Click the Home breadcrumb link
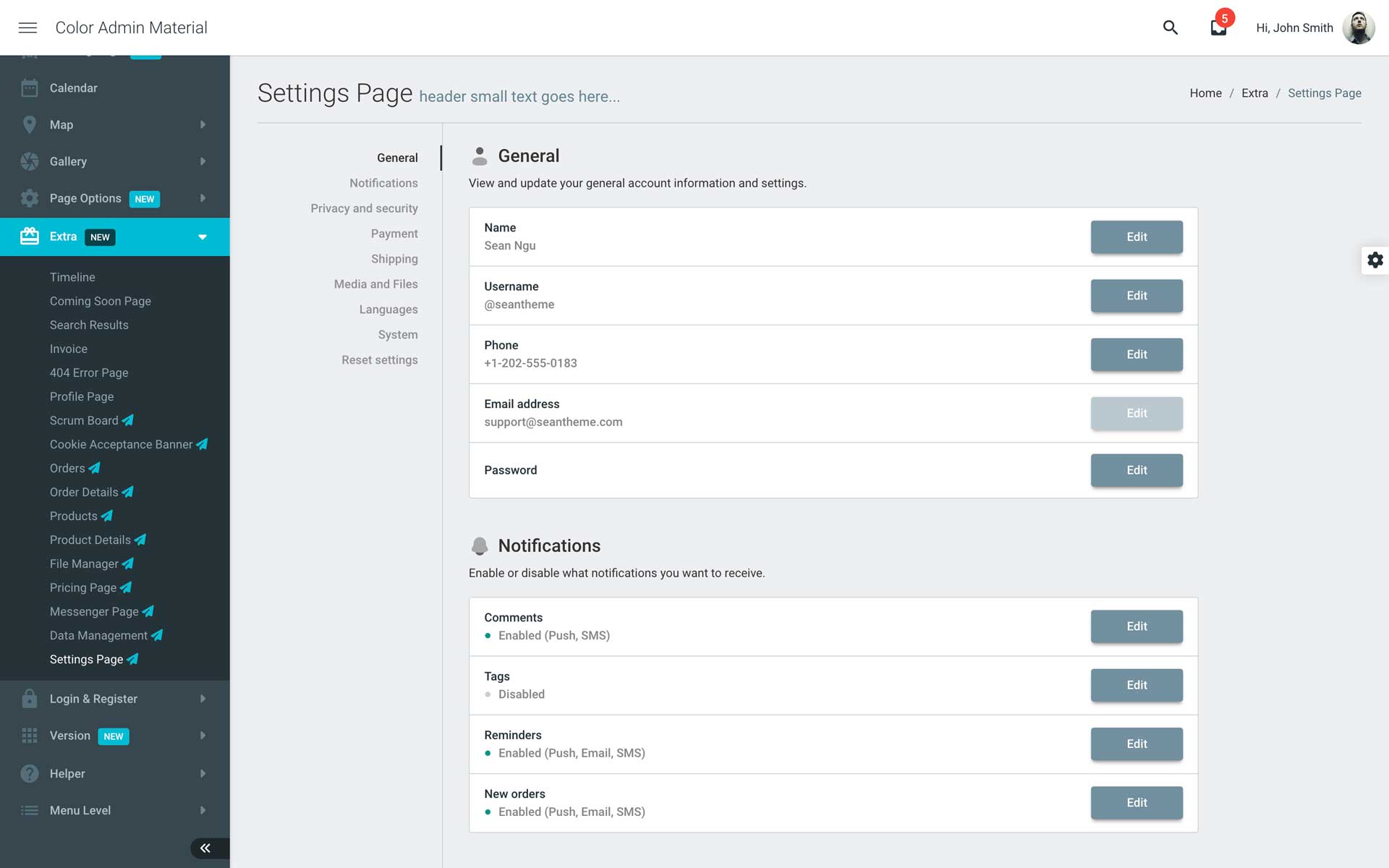The image size is (1389, 868). pos(1205,93)
